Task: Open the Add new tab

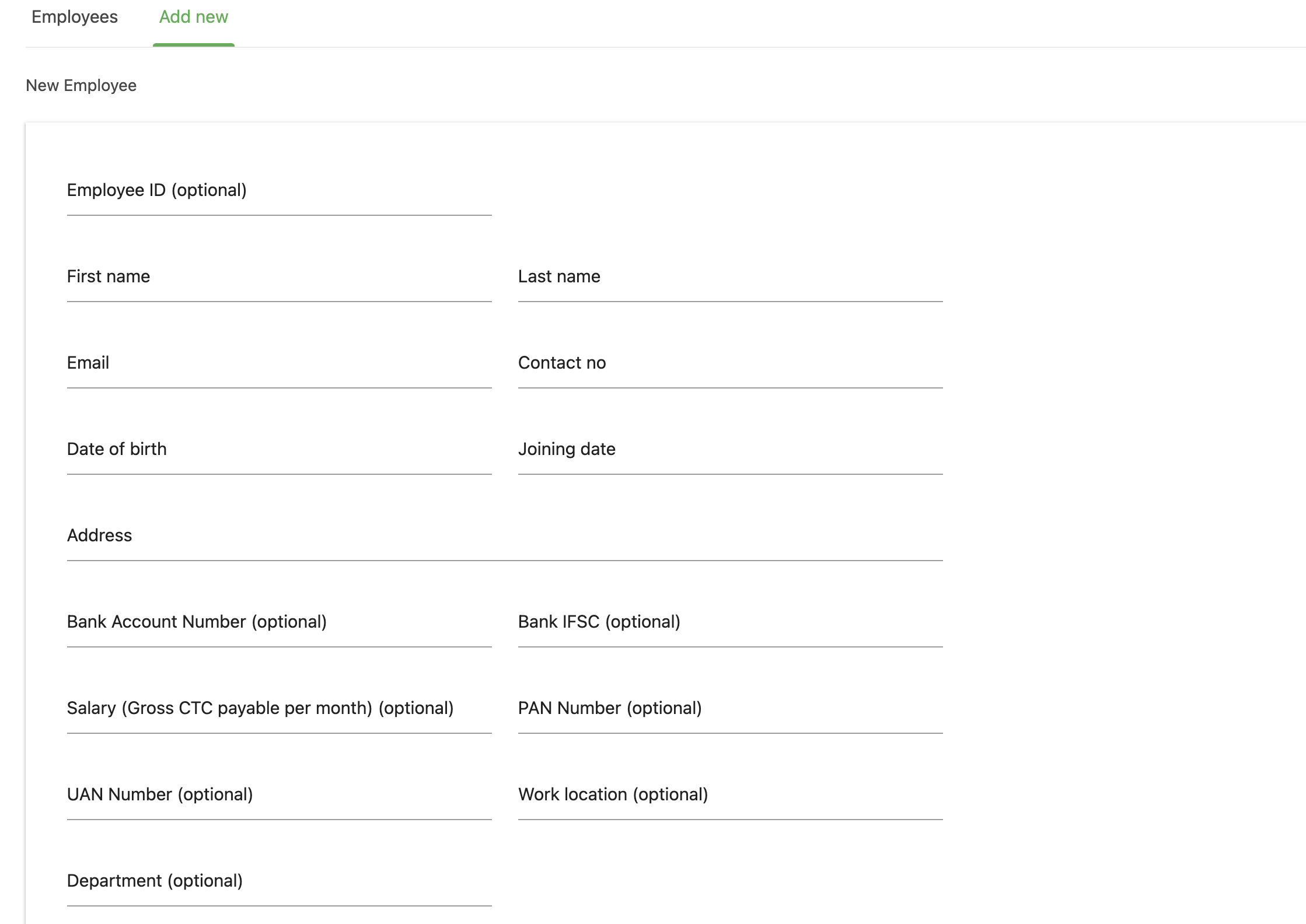Action: [194, 17]
